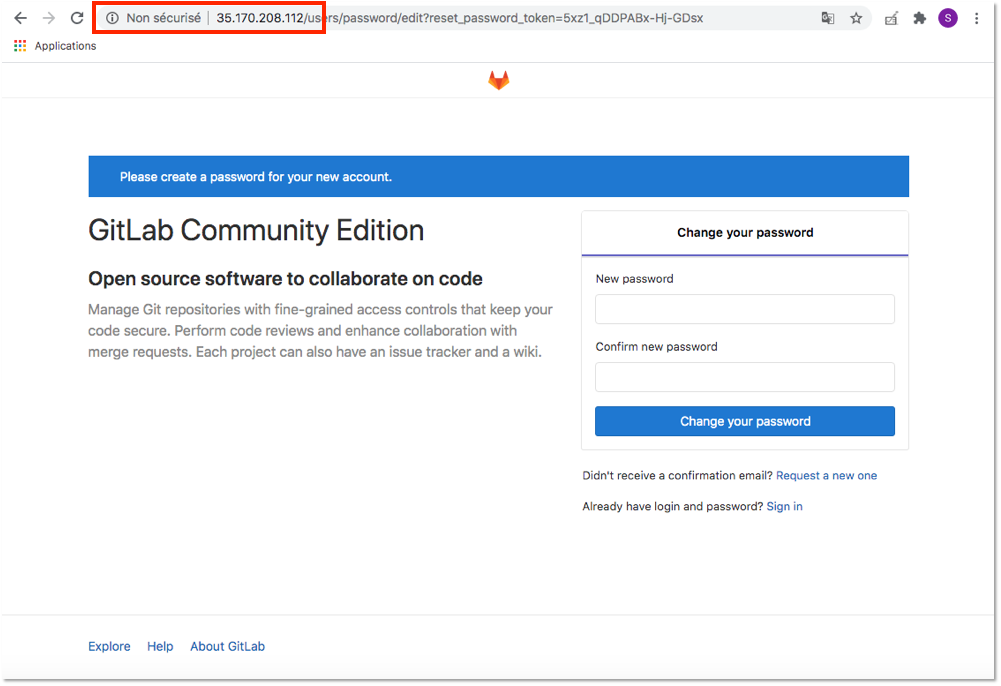Open the Extensions puzzle icon

(919, 18)
